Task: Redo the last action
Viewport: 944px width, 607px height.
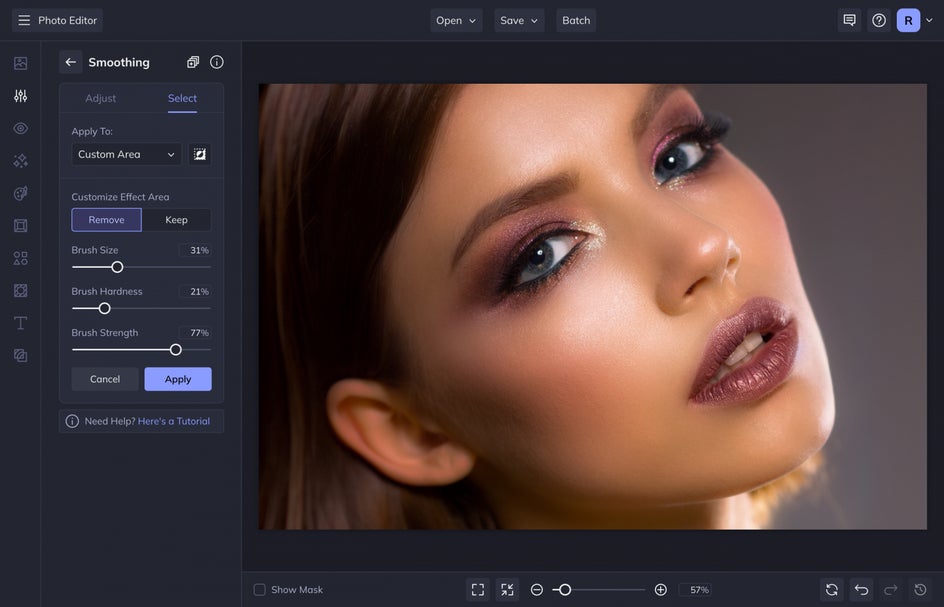Action: tap(891, 590)
